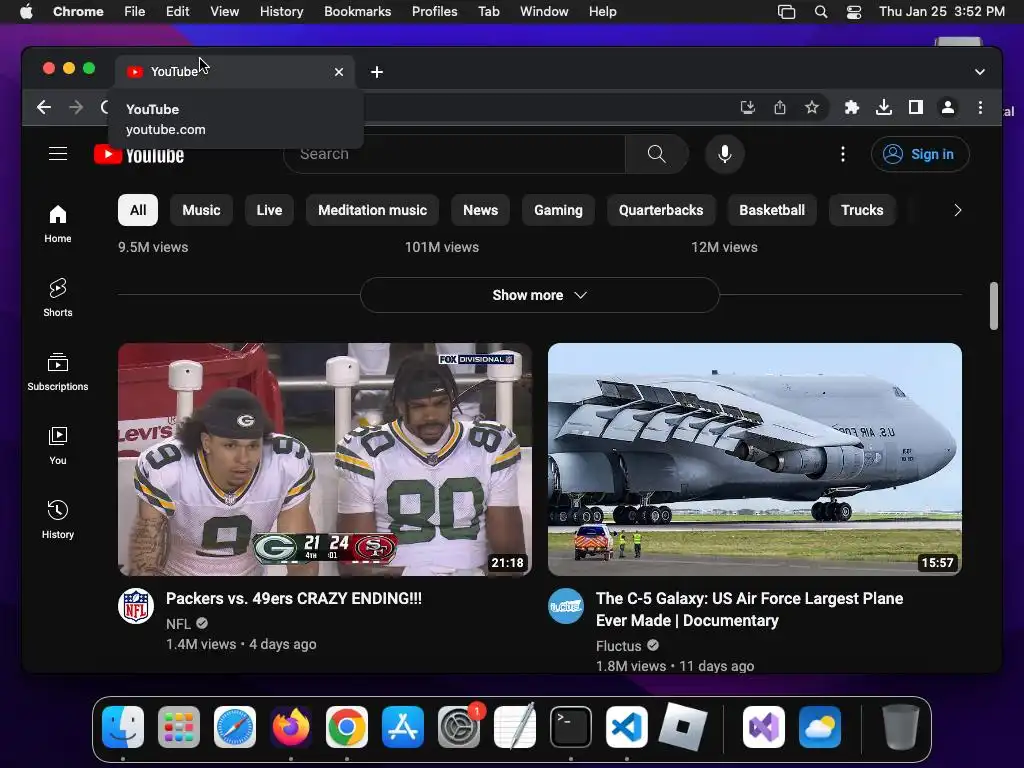Select the Gaming filter chip

(x=558, y=210)
